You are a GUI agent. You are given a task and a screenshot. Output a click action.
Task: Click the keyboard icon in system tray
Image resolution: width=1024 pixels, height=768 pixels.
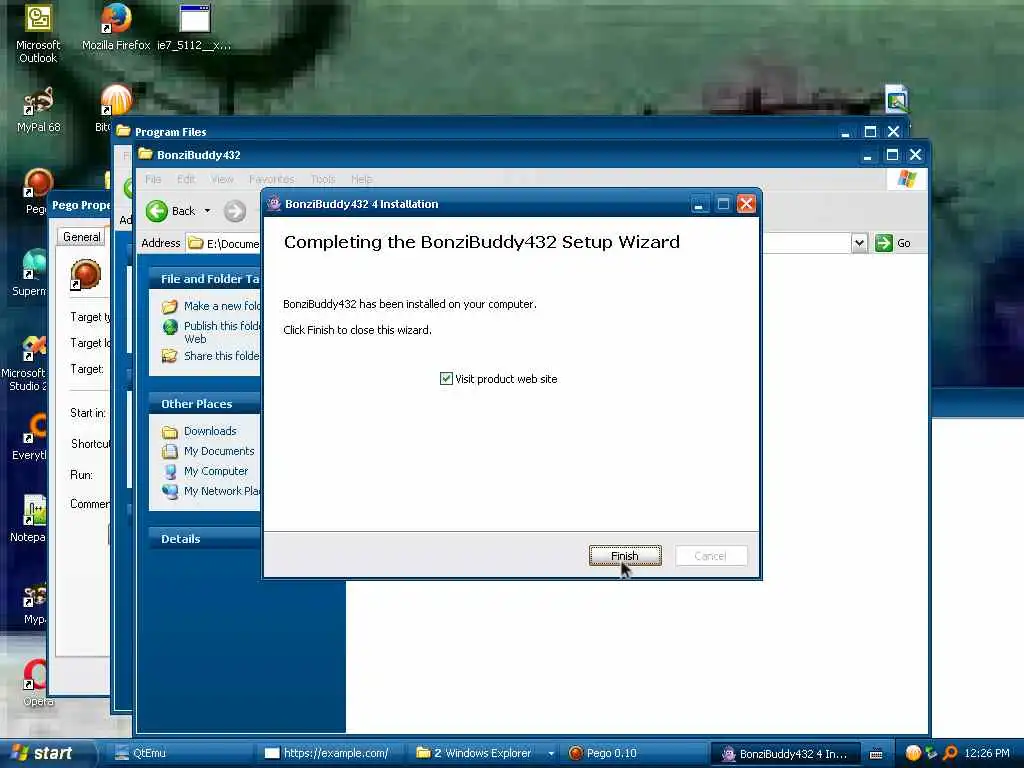[x=876, y=754]
